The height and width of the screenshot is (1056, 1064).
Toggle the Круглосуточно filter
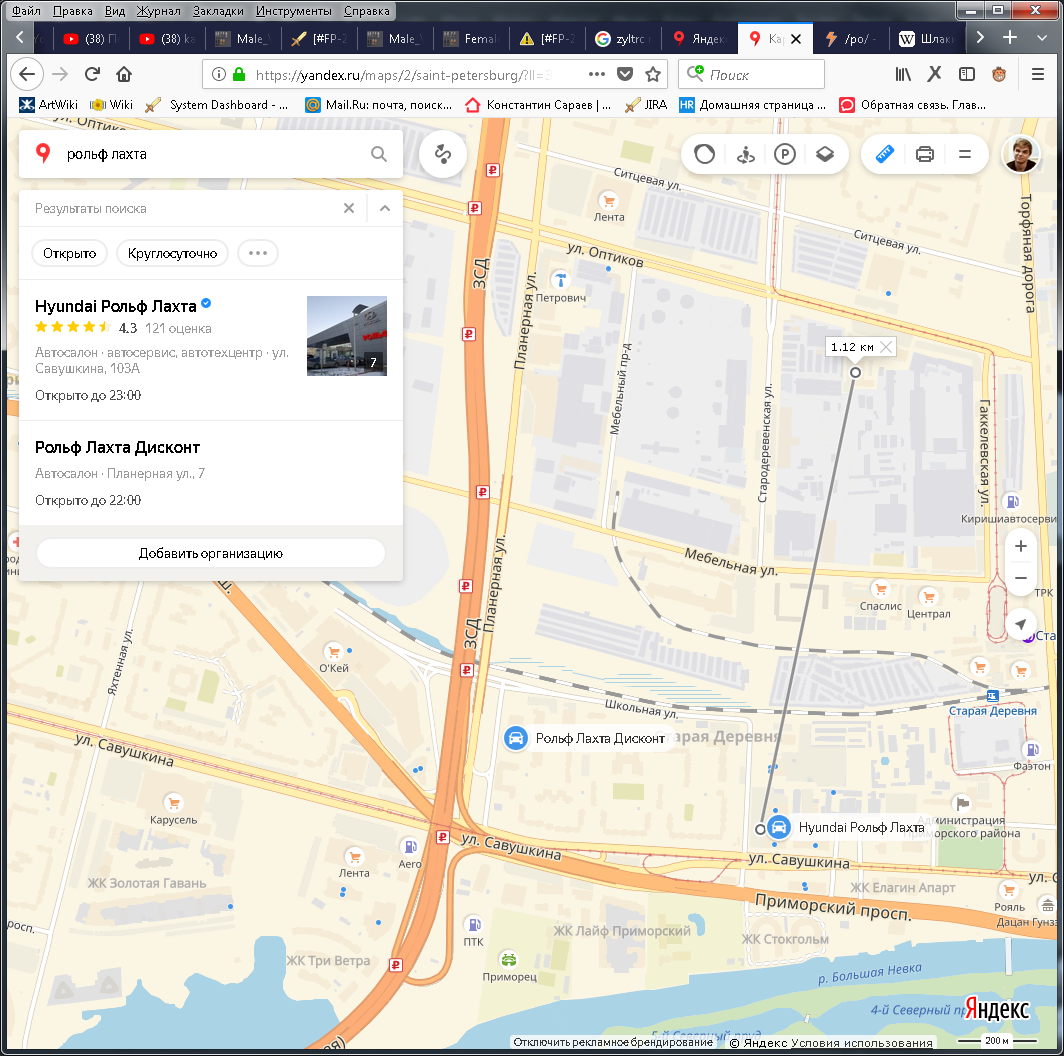172,253
